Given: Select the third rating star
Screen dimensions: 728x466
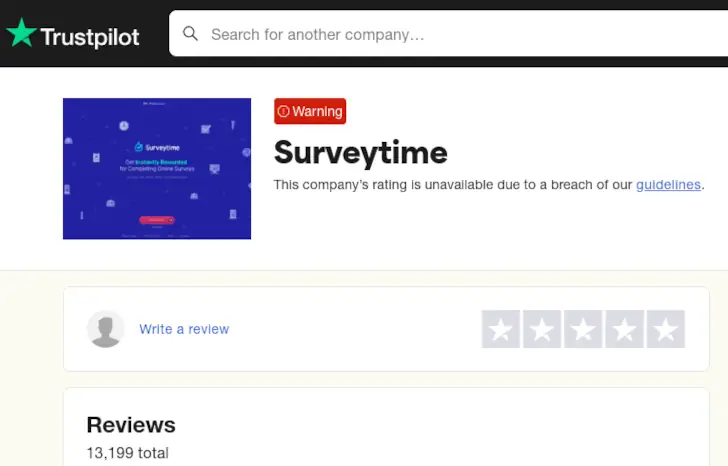Looking at the screenshot, I should [x=583, y=329].
